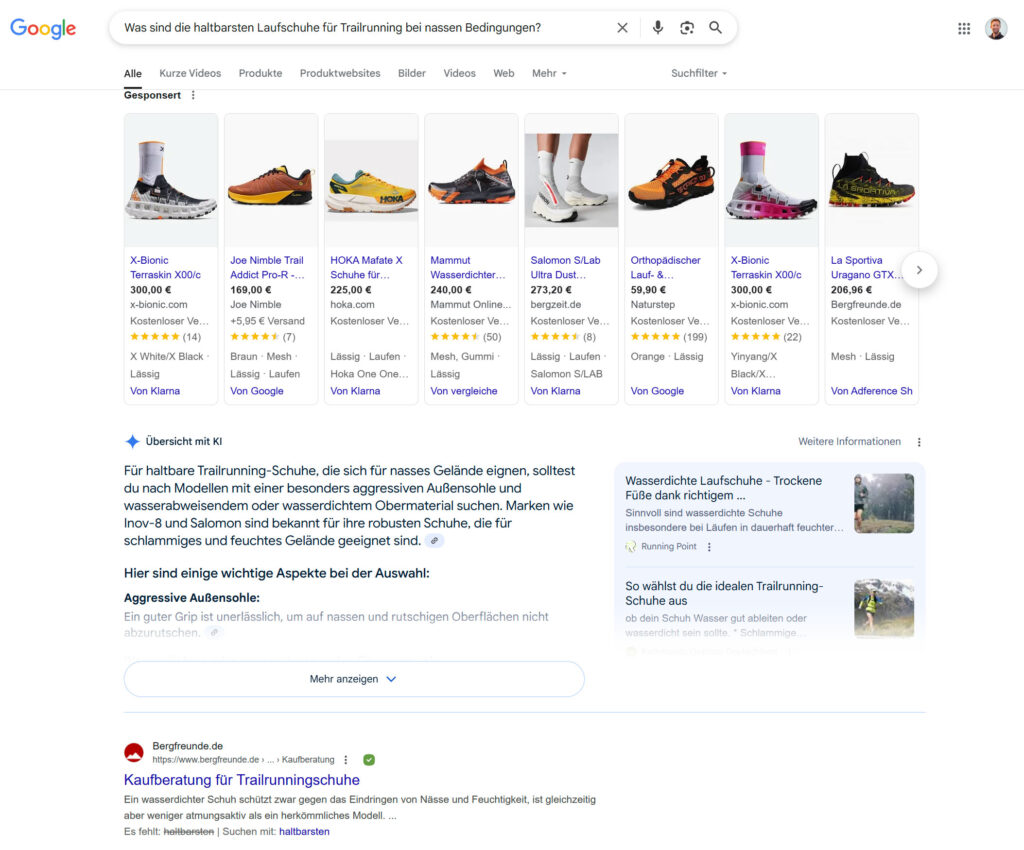Open Joe Nimble Trail Addict shoe image

271,180
